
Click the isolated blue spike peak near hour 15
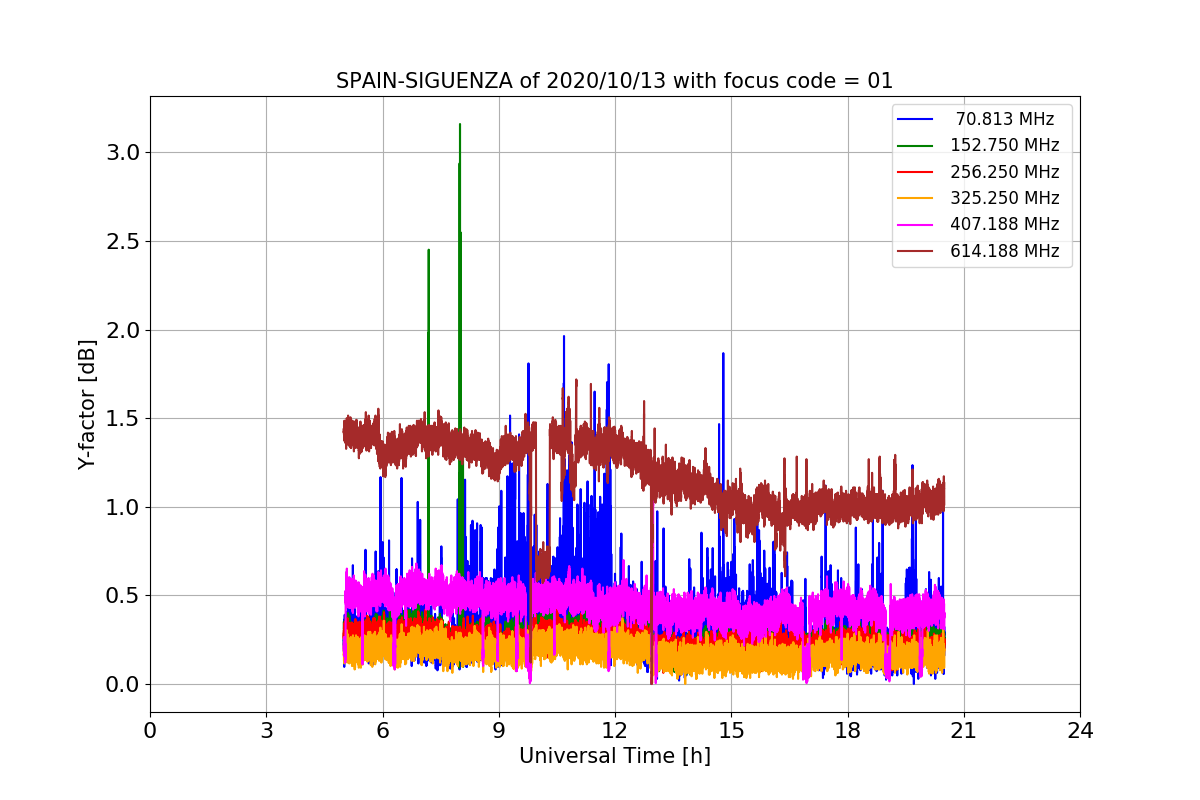[723, 354]
